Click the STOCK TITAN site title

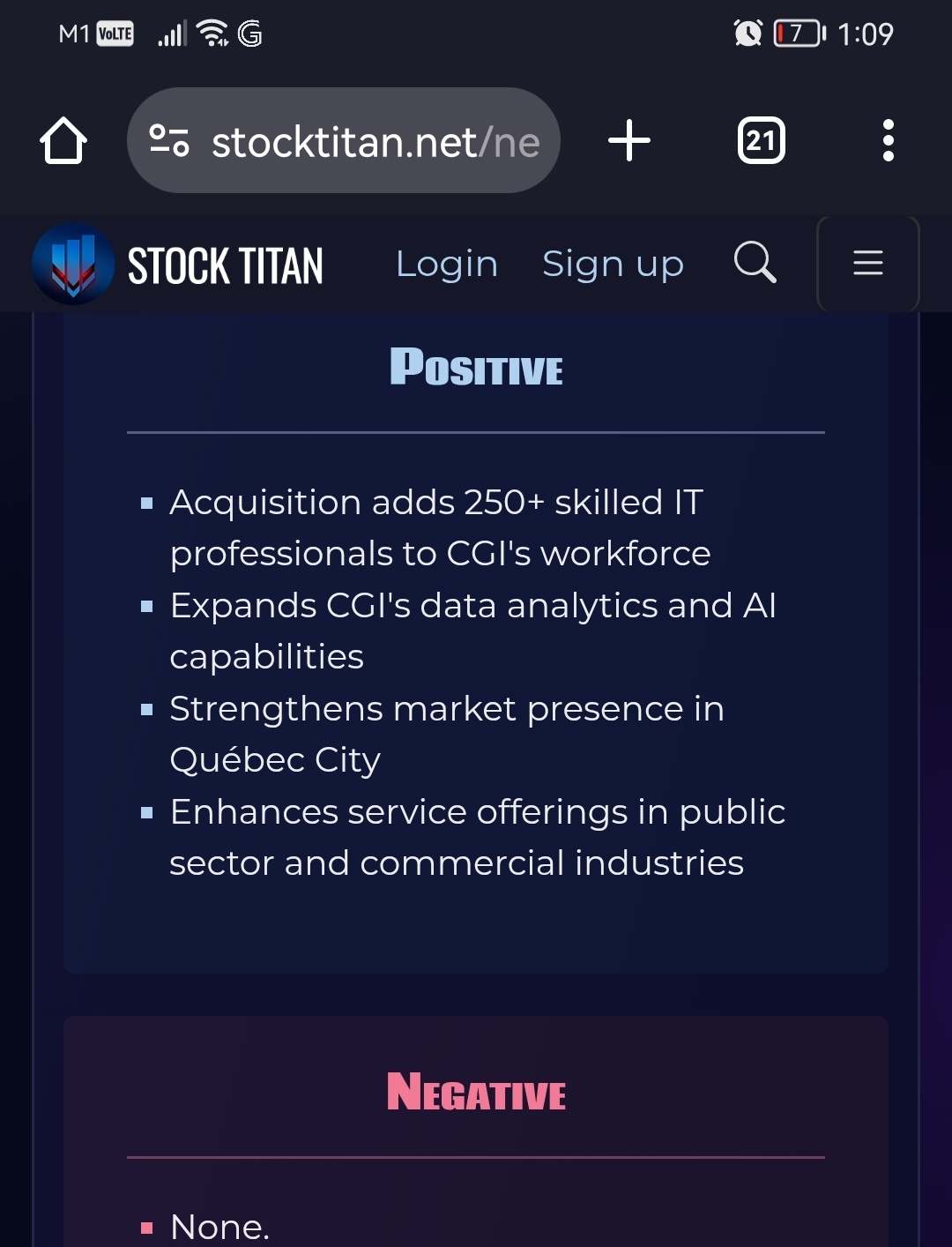pos(226,265)
